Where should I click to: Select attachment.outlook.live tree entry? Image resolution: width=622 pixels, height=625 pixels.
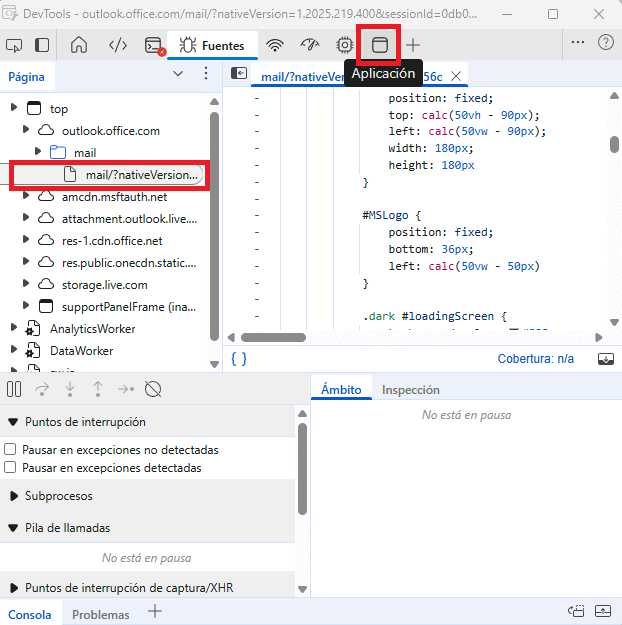tap(130, 218)
